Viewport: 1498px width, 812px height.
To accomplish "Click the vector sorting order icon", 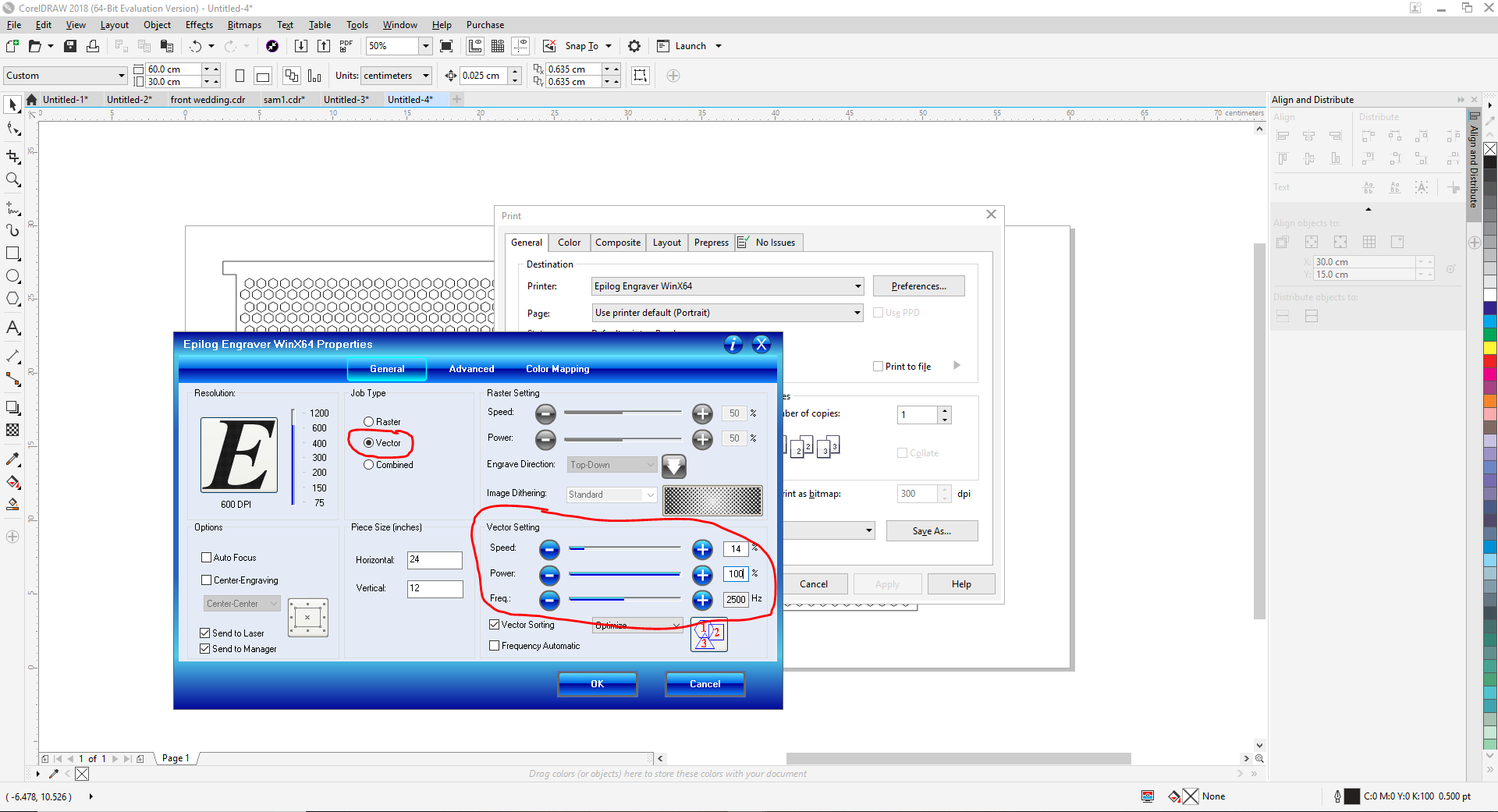I will click(708, 635).
